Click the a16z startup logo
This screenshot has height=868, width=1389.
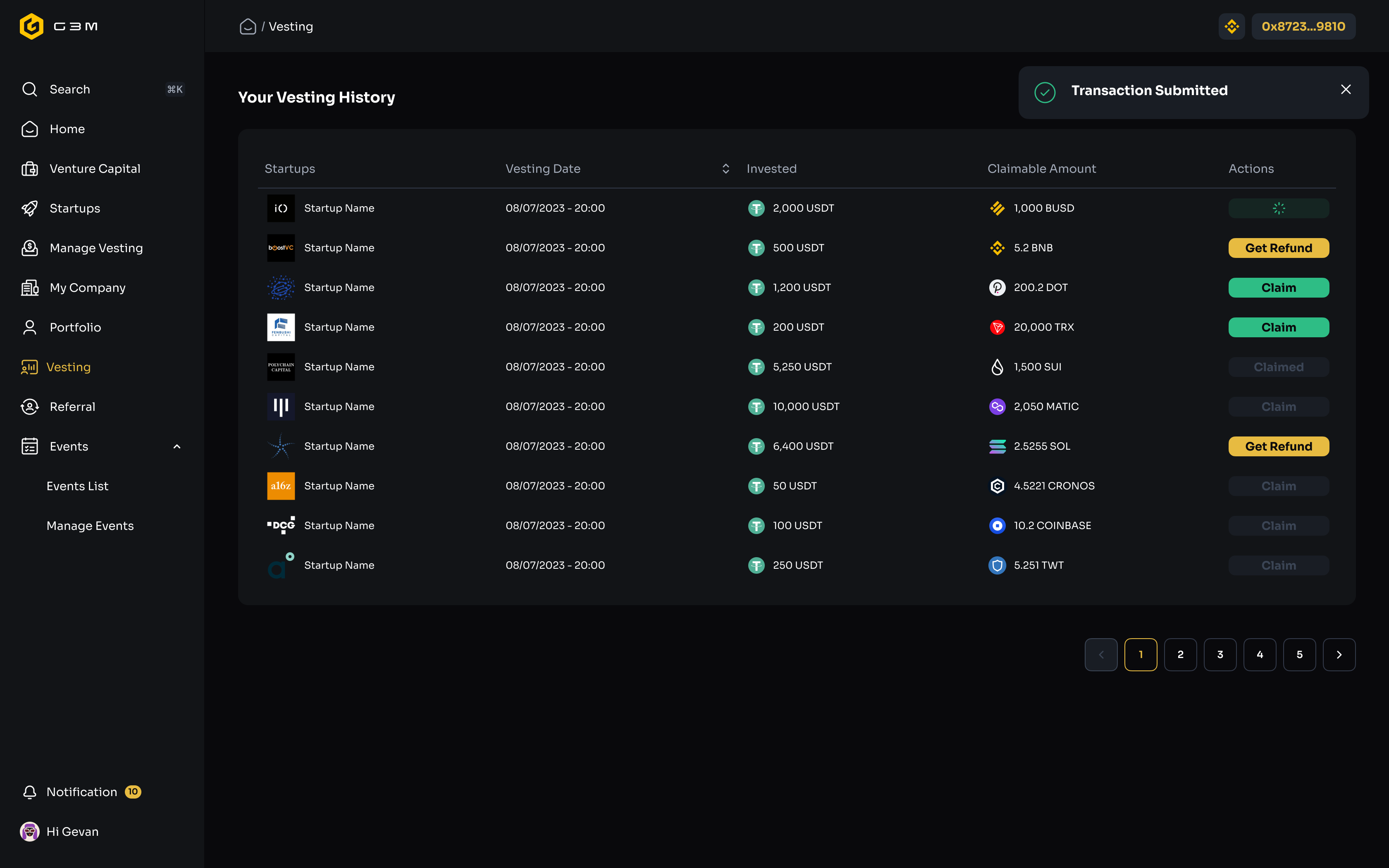click(x=281, y=486)
